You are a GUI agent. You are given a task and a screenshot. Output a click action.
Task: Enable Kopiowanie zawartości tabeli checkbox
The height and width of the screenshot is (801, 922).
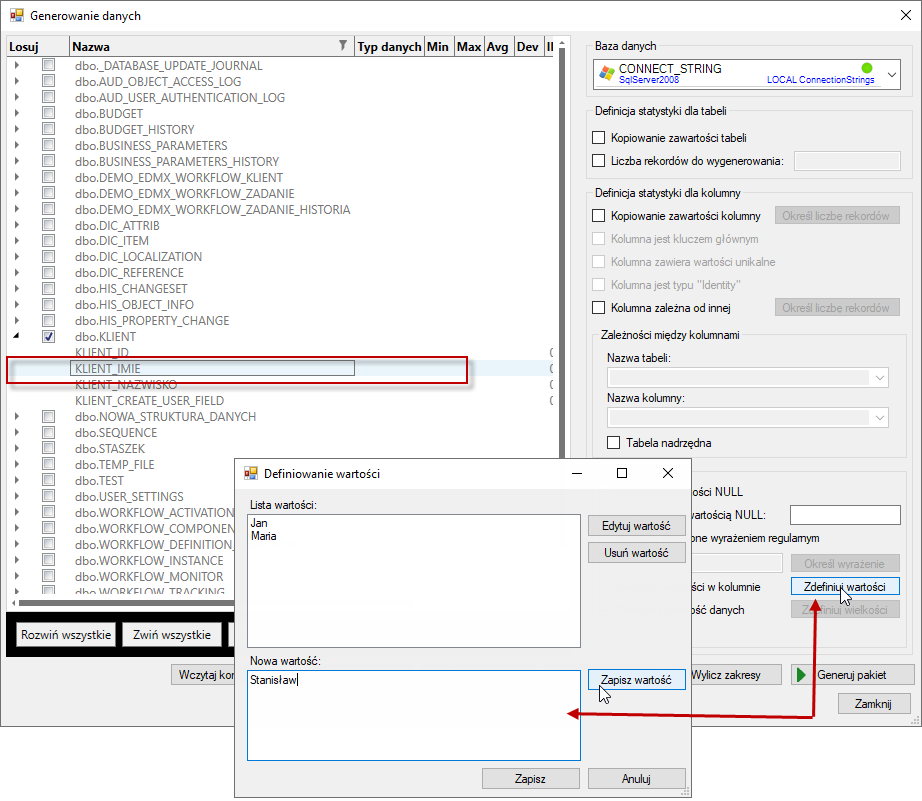[x=599, y=138]
